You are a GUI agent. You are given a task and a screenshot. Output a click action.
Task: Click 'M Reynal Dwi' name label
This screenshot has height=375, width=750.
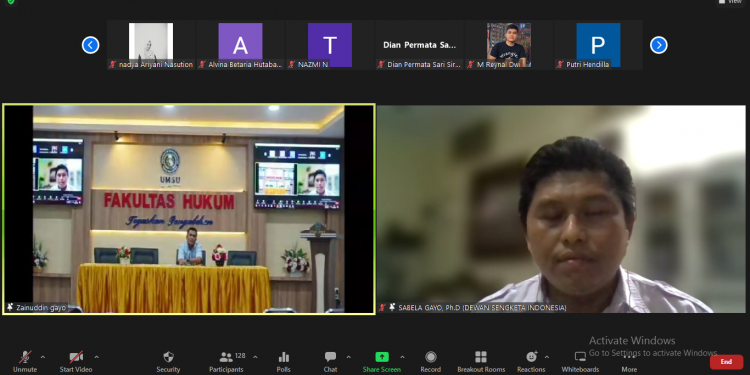[498, 65]
